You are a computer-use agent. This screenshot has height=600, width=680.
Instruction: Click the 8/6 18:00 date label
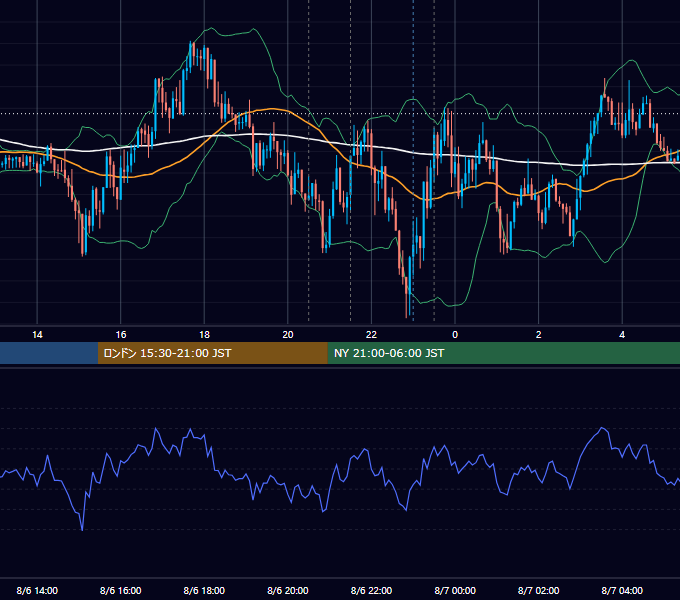(x=204, y=590)
